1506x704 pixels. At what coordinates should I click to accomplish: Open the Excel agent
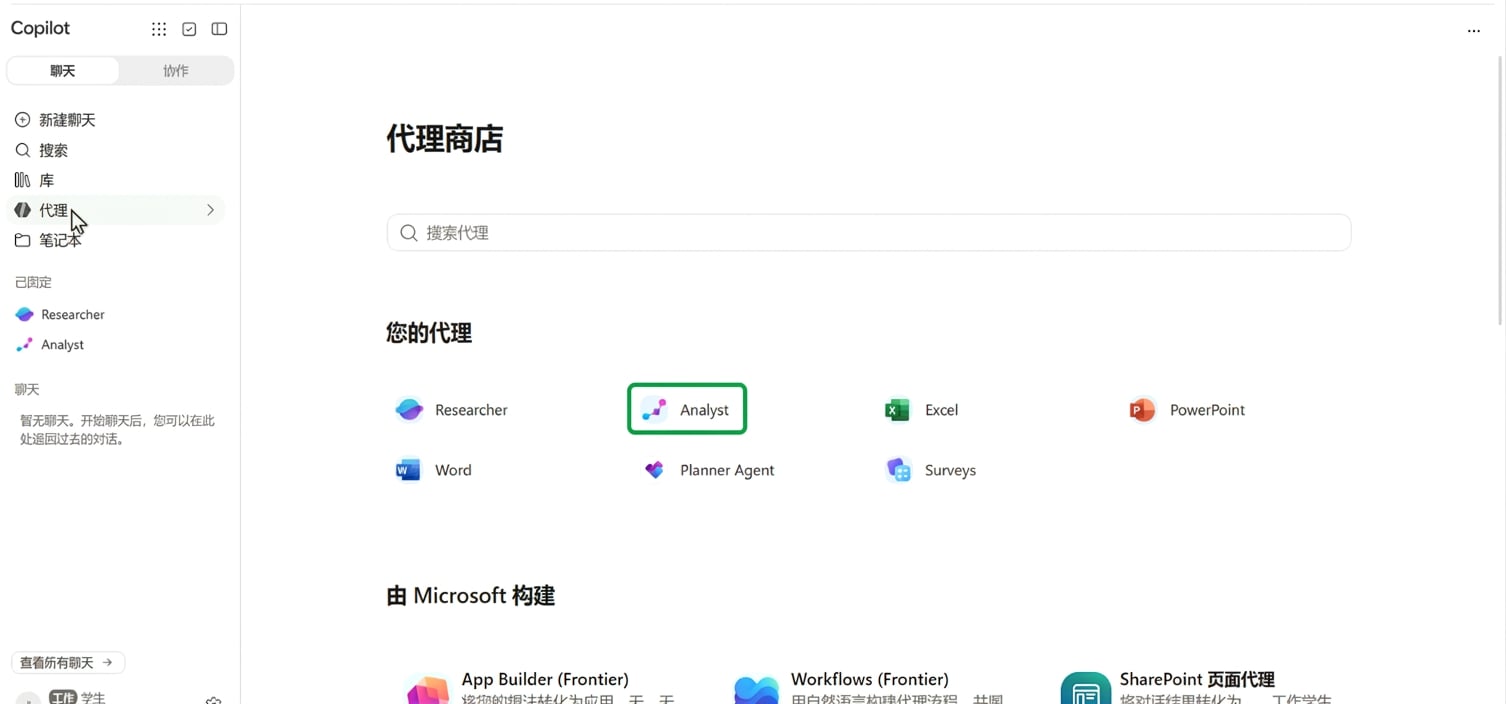922,410
